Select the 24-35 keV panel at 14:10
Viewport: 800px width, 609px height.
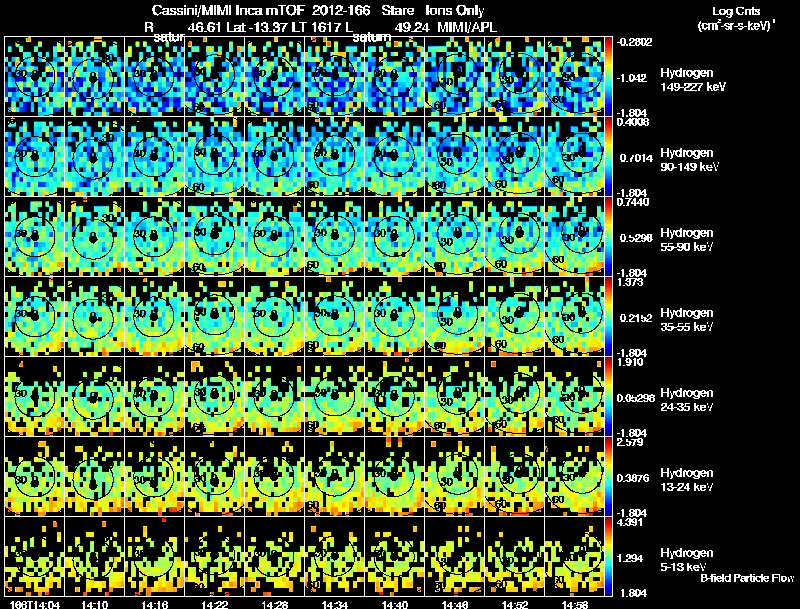(x=94, y=396)
